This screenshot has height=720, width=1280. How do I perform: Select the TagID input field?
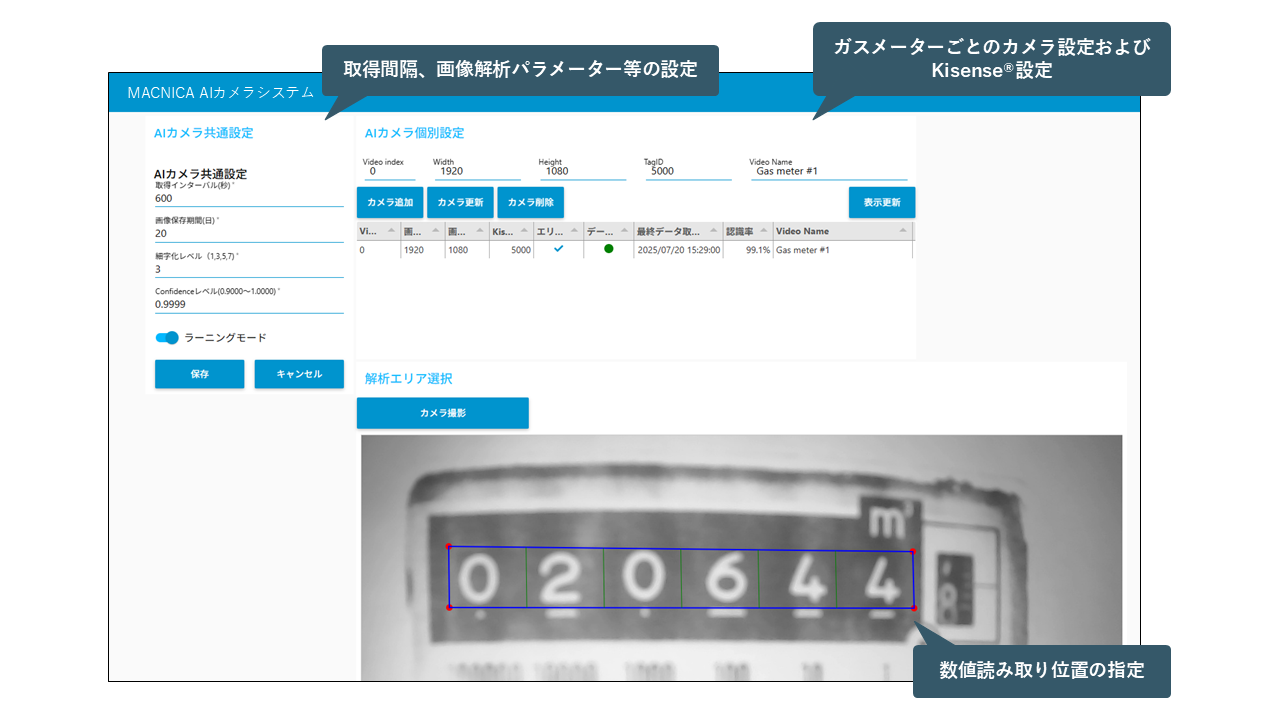(x=687, y=171)
